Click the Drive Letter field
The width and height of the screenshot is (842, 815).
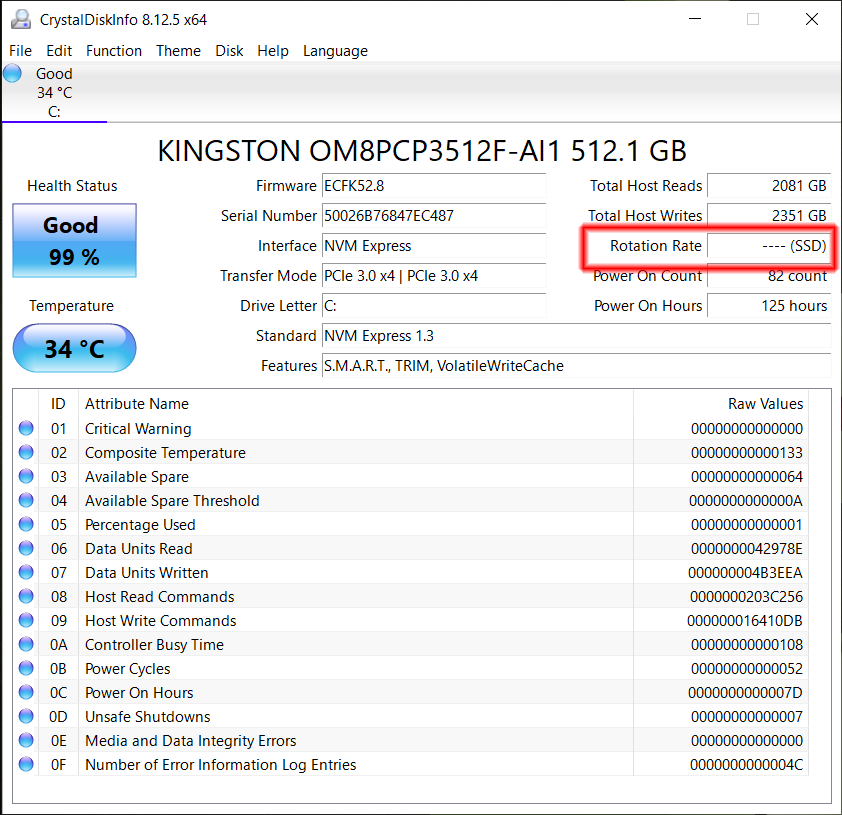point(434,306)
